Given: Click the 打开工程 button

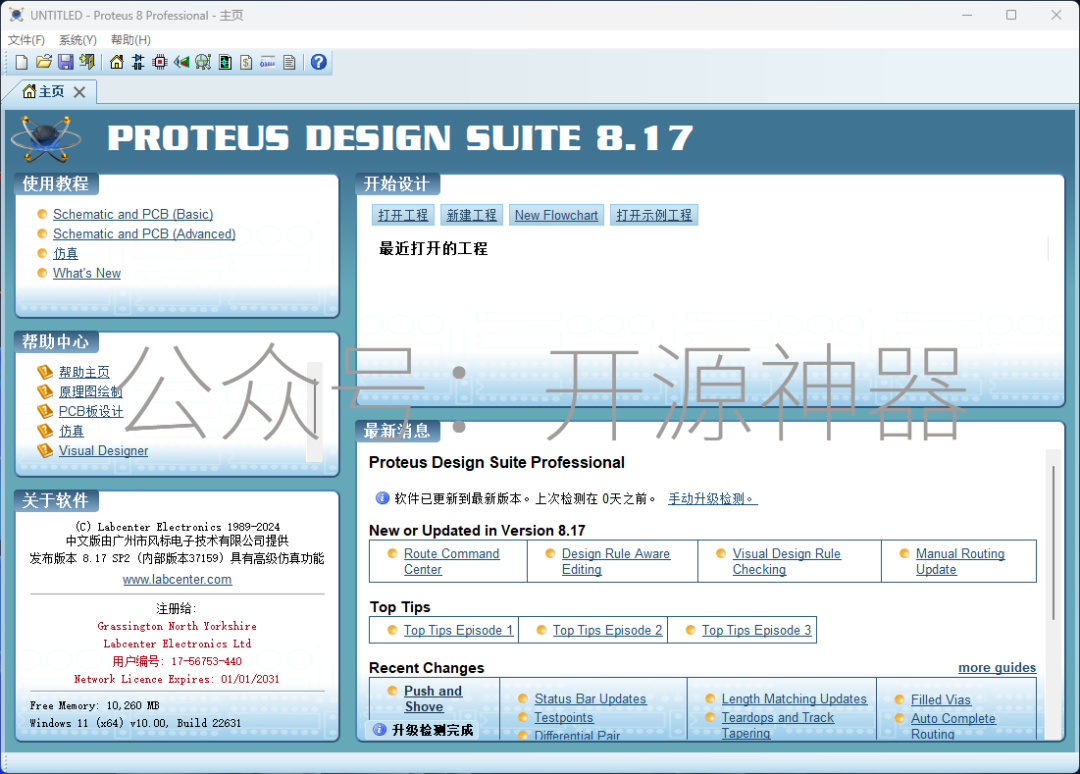Looking at the screenshot, I should click(x=403, y=216).
